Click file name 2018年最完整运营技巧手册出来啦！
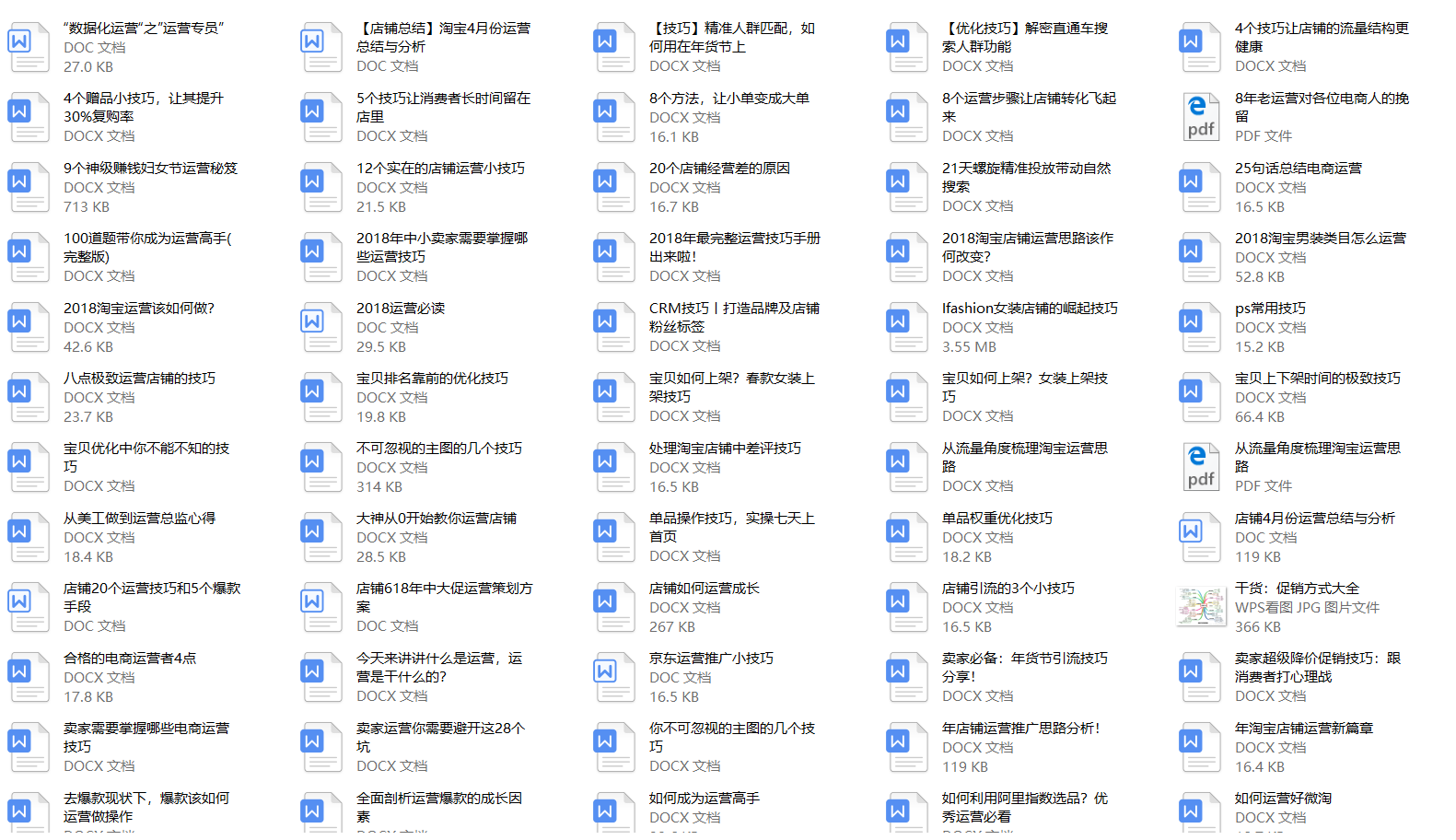The image size is (1456, 840). coord(734,247)
